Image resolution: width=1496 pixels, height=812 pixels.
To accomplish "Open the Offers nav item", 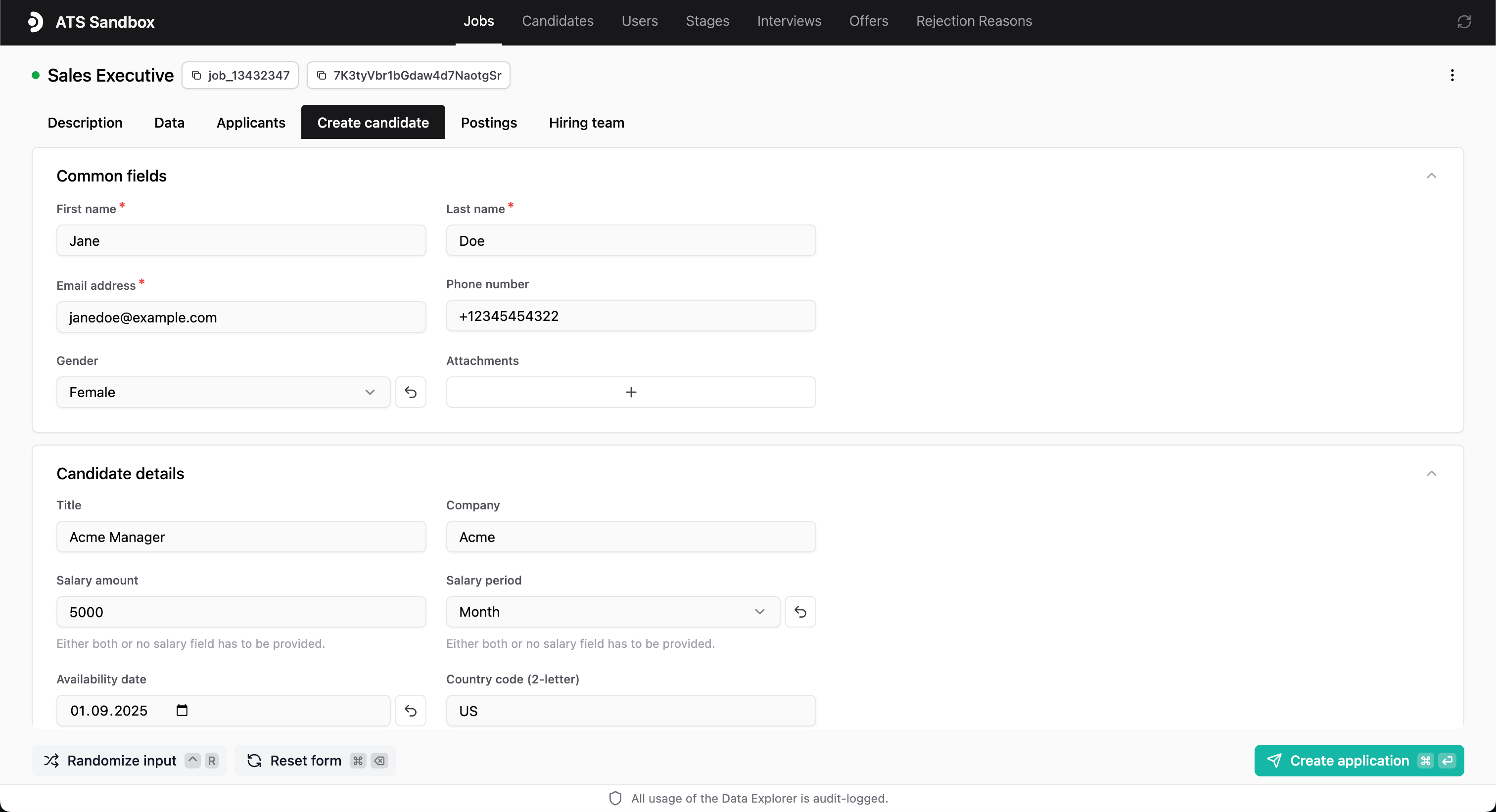I will click(868, 21).
